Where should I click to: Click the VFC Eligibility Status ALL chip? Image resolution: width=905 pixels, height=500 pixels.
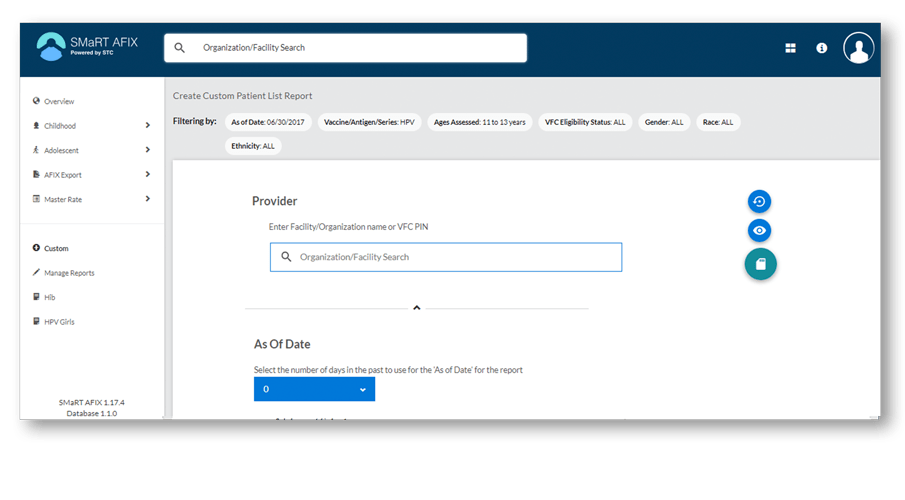coord(585,122)
